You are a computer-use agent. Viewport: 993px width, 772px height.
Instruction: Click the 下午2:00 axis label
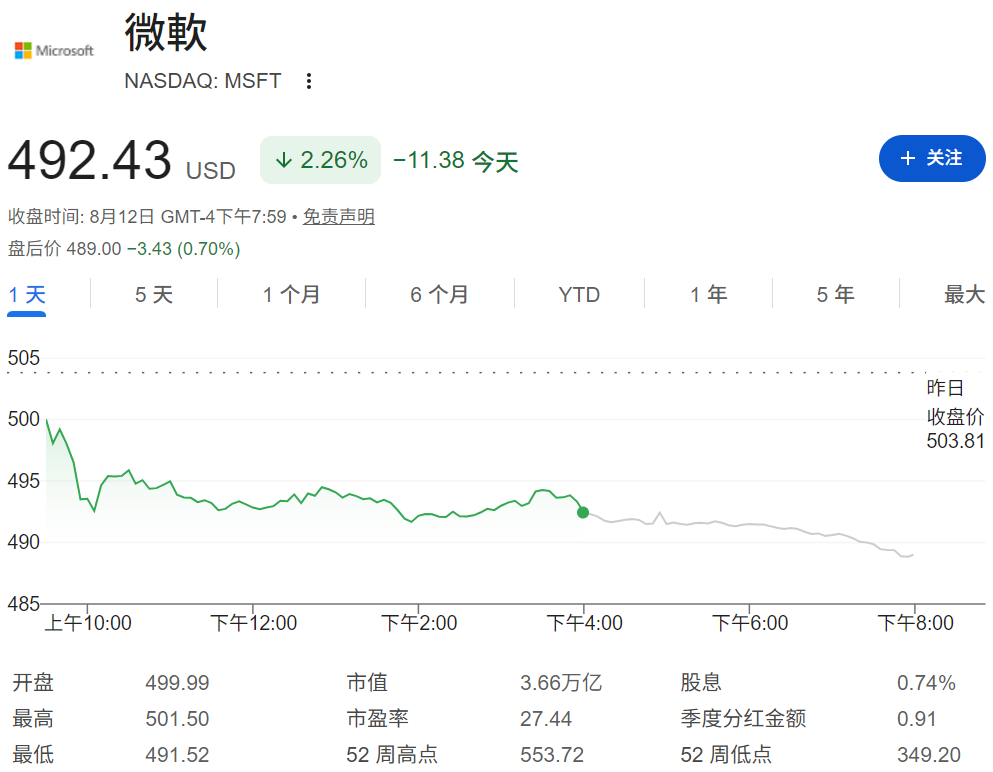coord(419,623)
